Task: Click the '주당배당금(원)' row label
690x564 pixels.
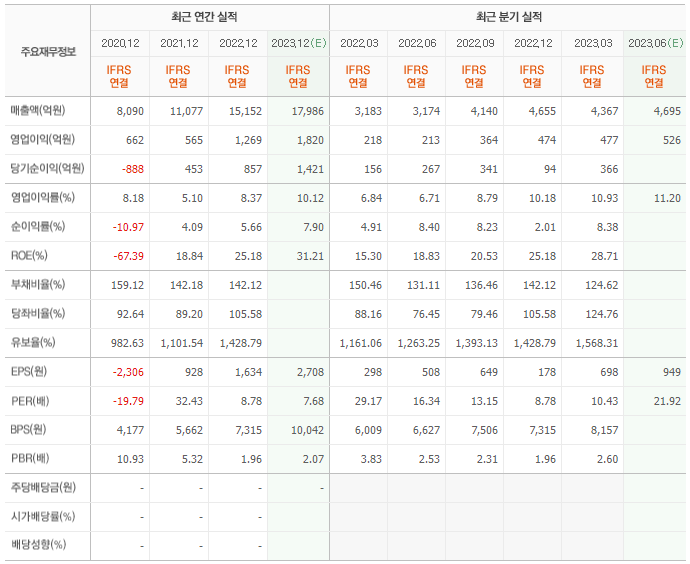Action: [43, 487]
